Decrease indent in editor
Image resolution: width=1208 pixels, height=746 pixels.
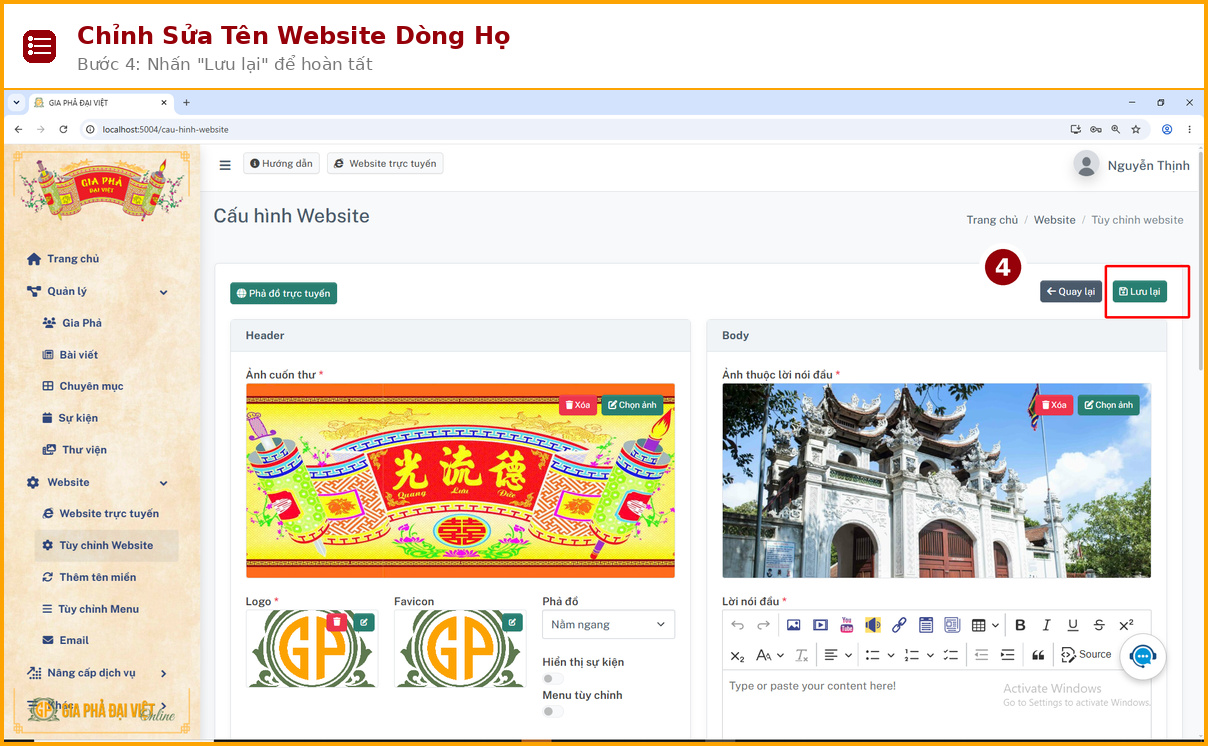[x=981, y=655]
